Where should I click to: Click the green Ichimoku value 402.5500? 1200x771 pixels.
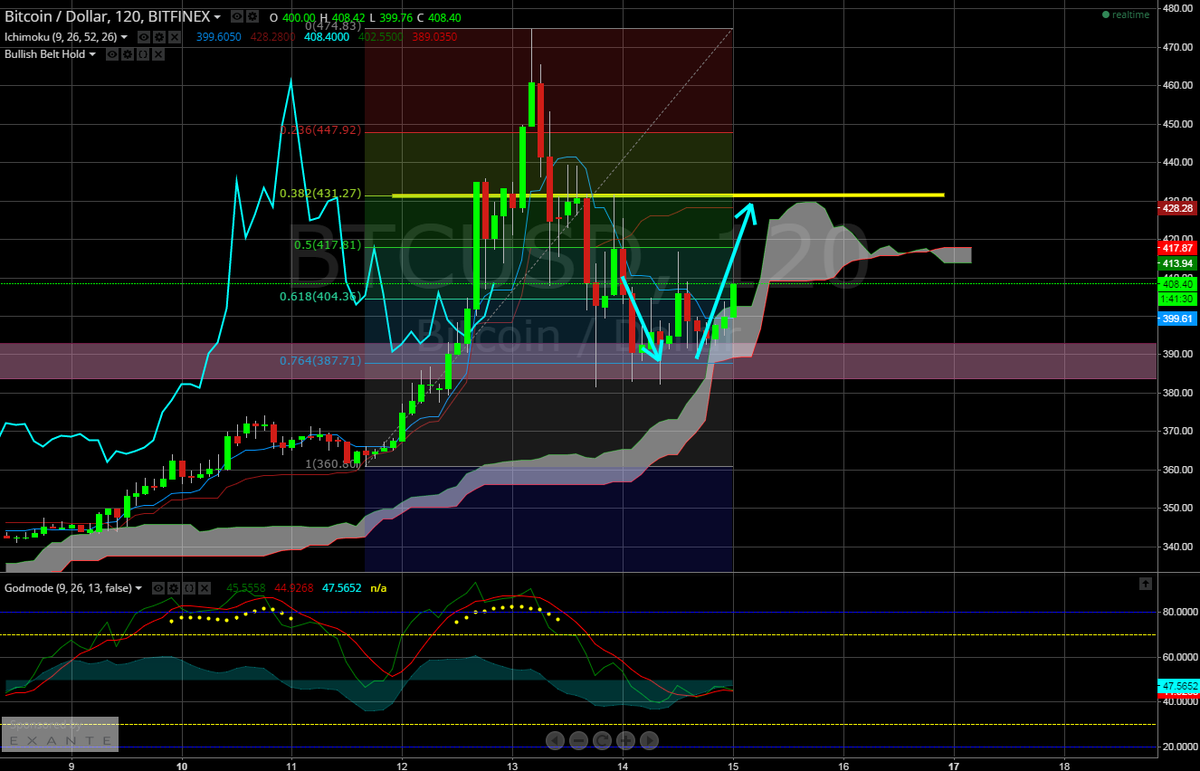(x=379, y=37)
